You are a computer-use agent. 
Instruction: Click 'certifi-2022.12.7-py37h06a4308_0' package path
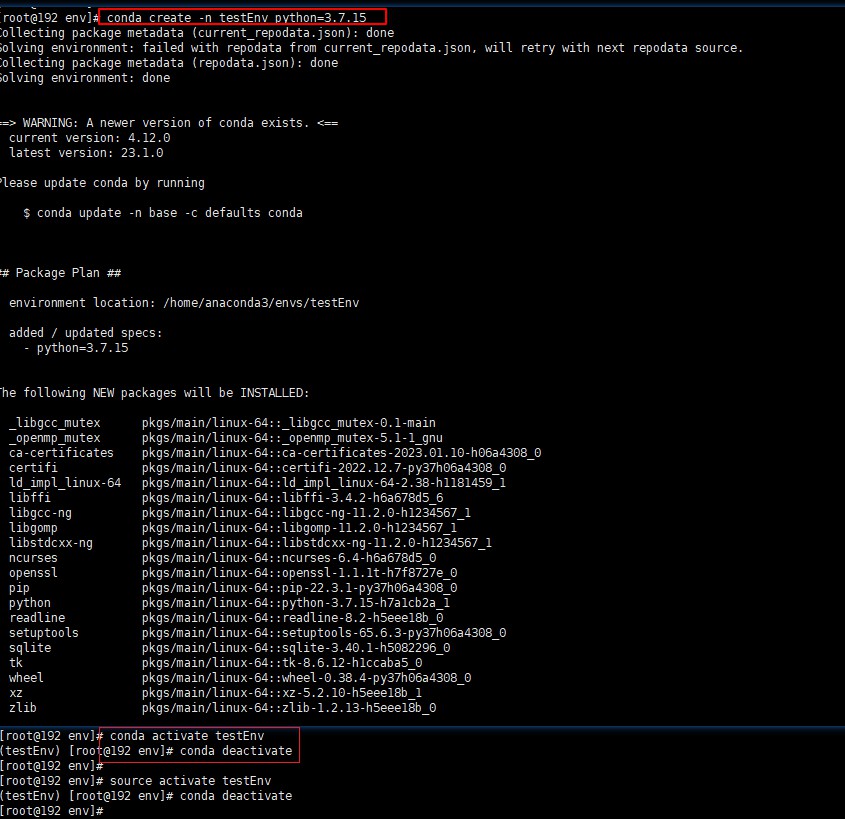(x=324, y=468)
